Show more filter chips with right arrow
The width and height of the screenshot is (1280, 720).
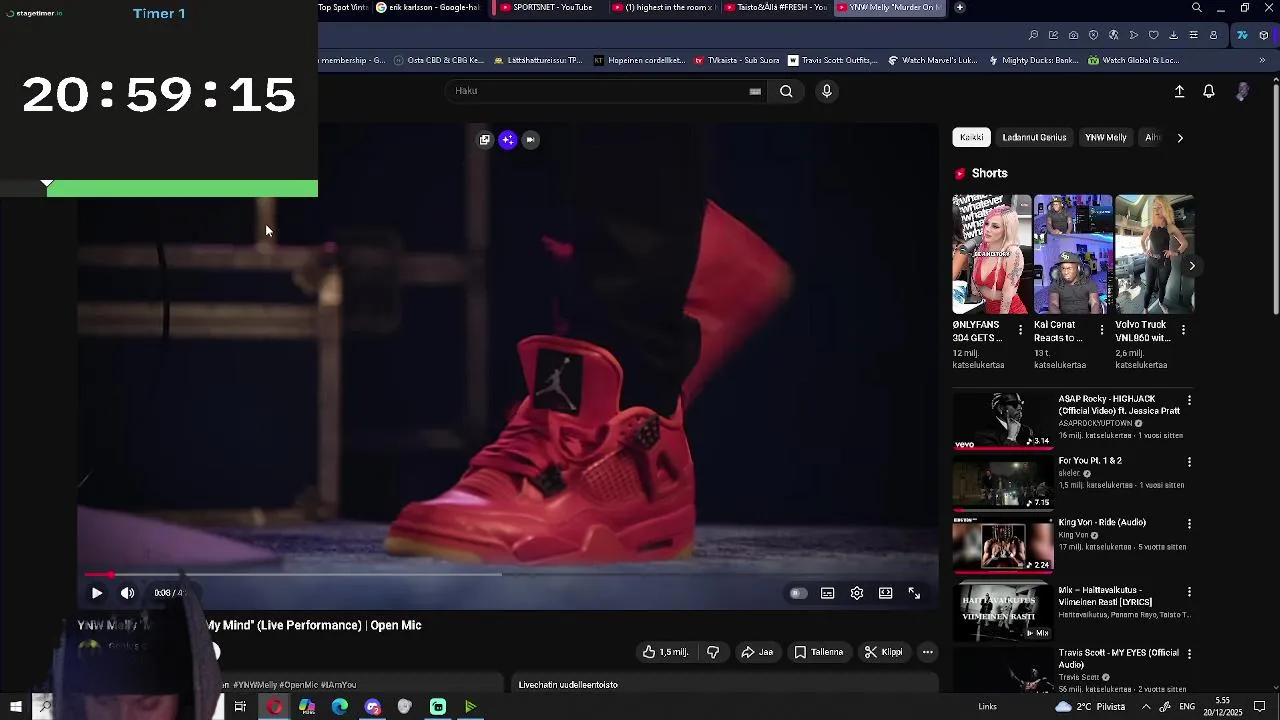click(1180, 138)
